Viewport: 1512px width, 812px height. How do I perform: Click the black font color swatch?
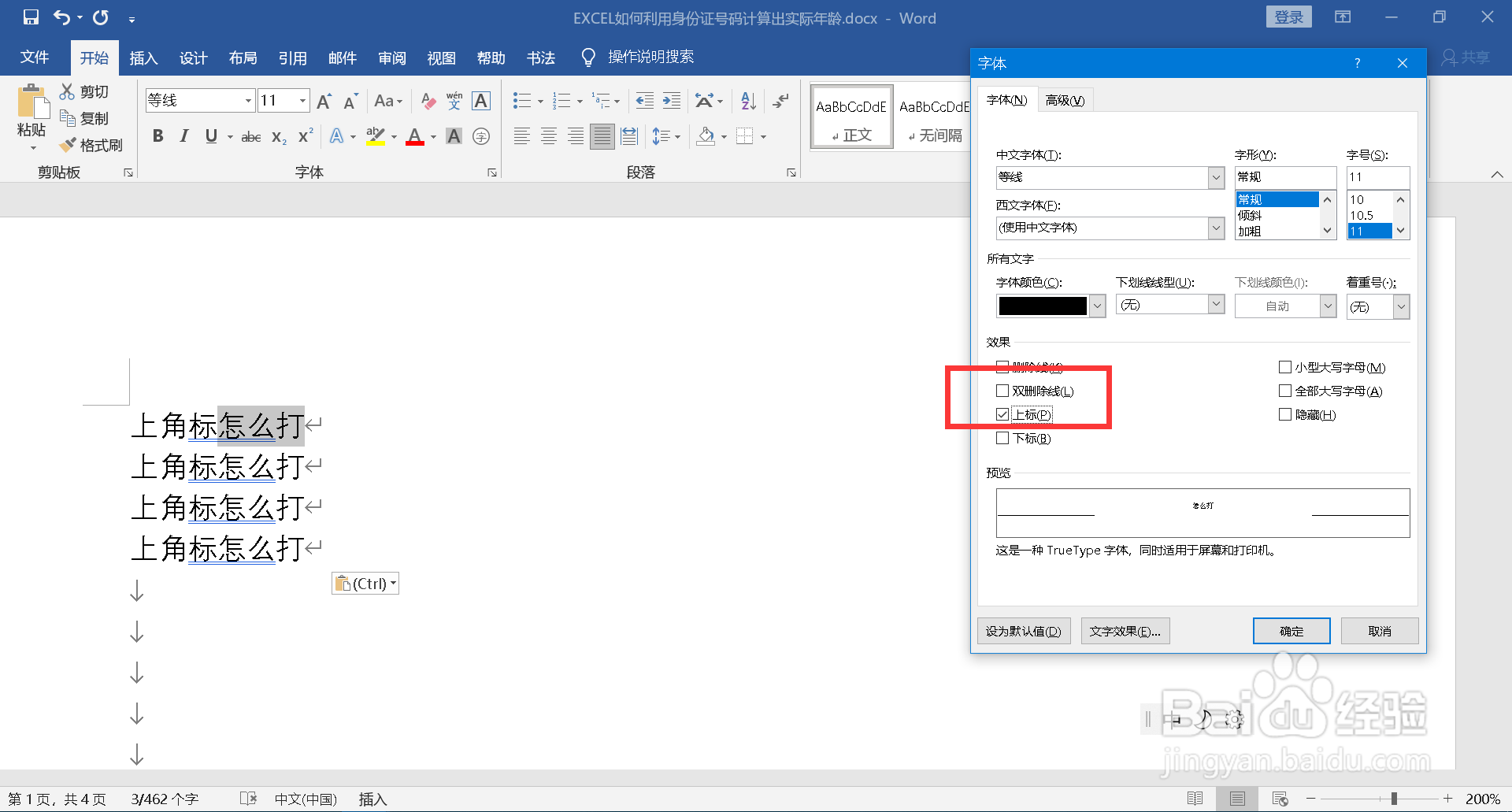click(1043, 306)
